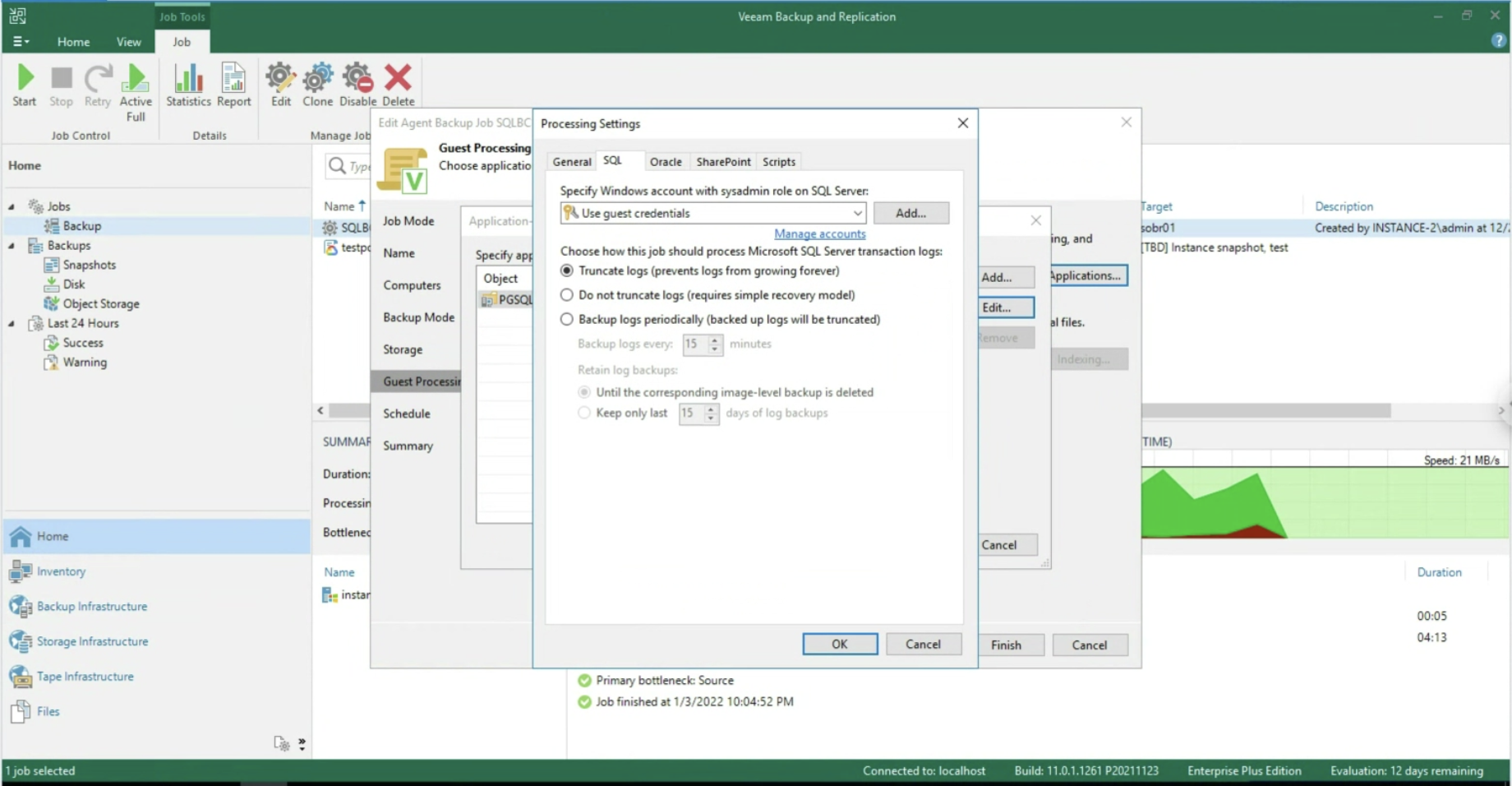Clone the selected job

tap(317, 86)
